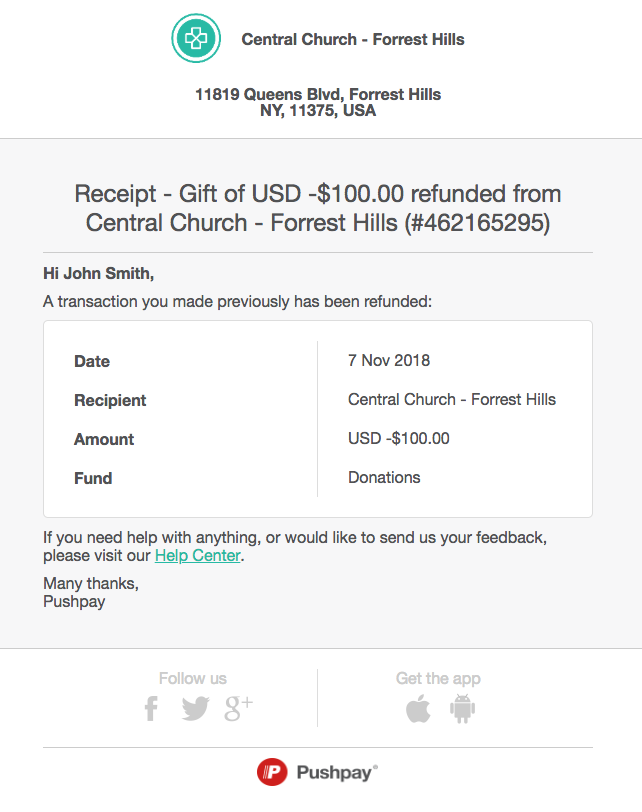The image size is (642, 812).
Task: Open the Twitter follow icon
Action: tap(195, 709)
